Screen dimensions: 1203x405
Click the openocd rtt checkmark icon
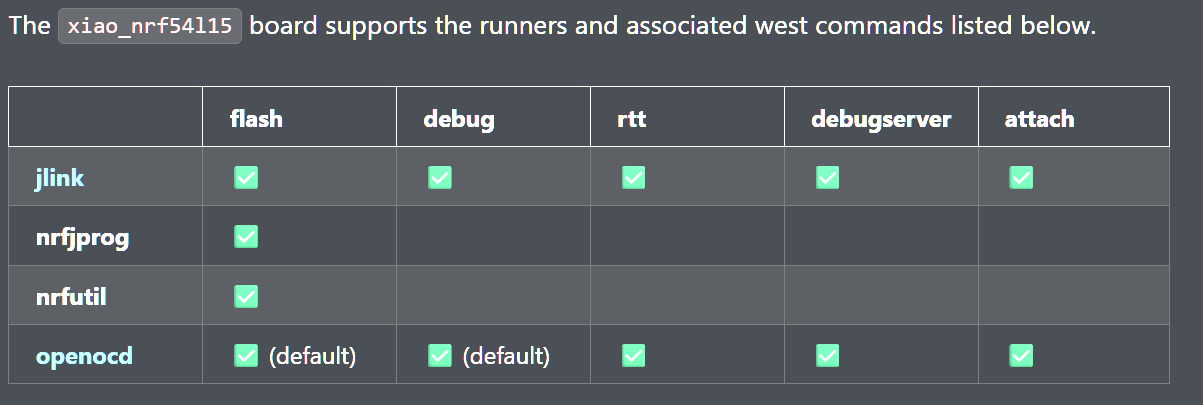click(x=633, y=355)
